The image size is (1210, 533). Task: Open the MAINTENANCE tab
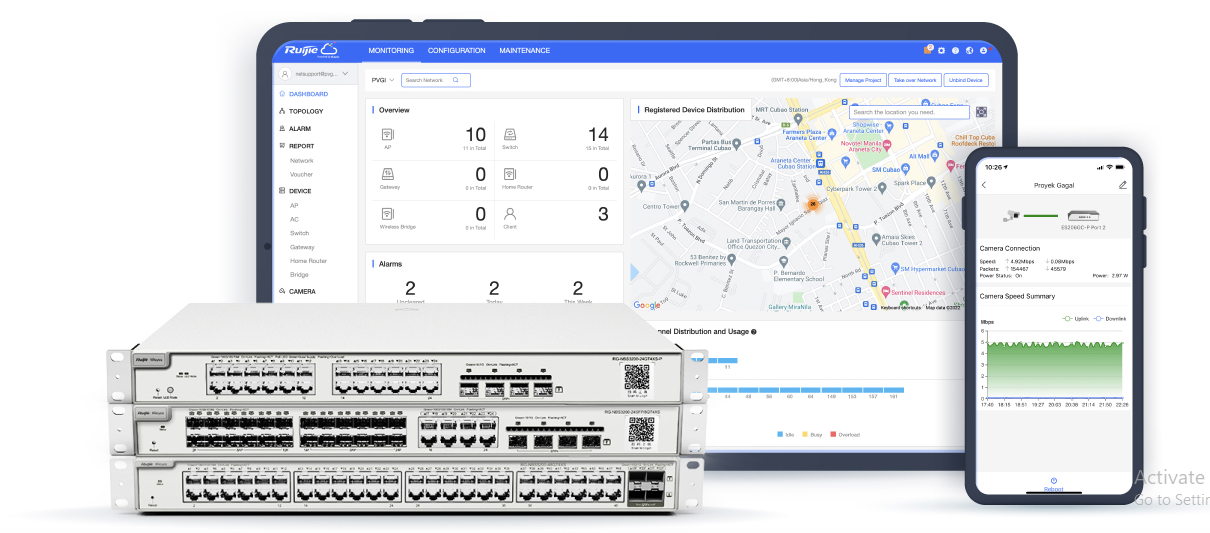pyautogui.click(x=524, y=51)
